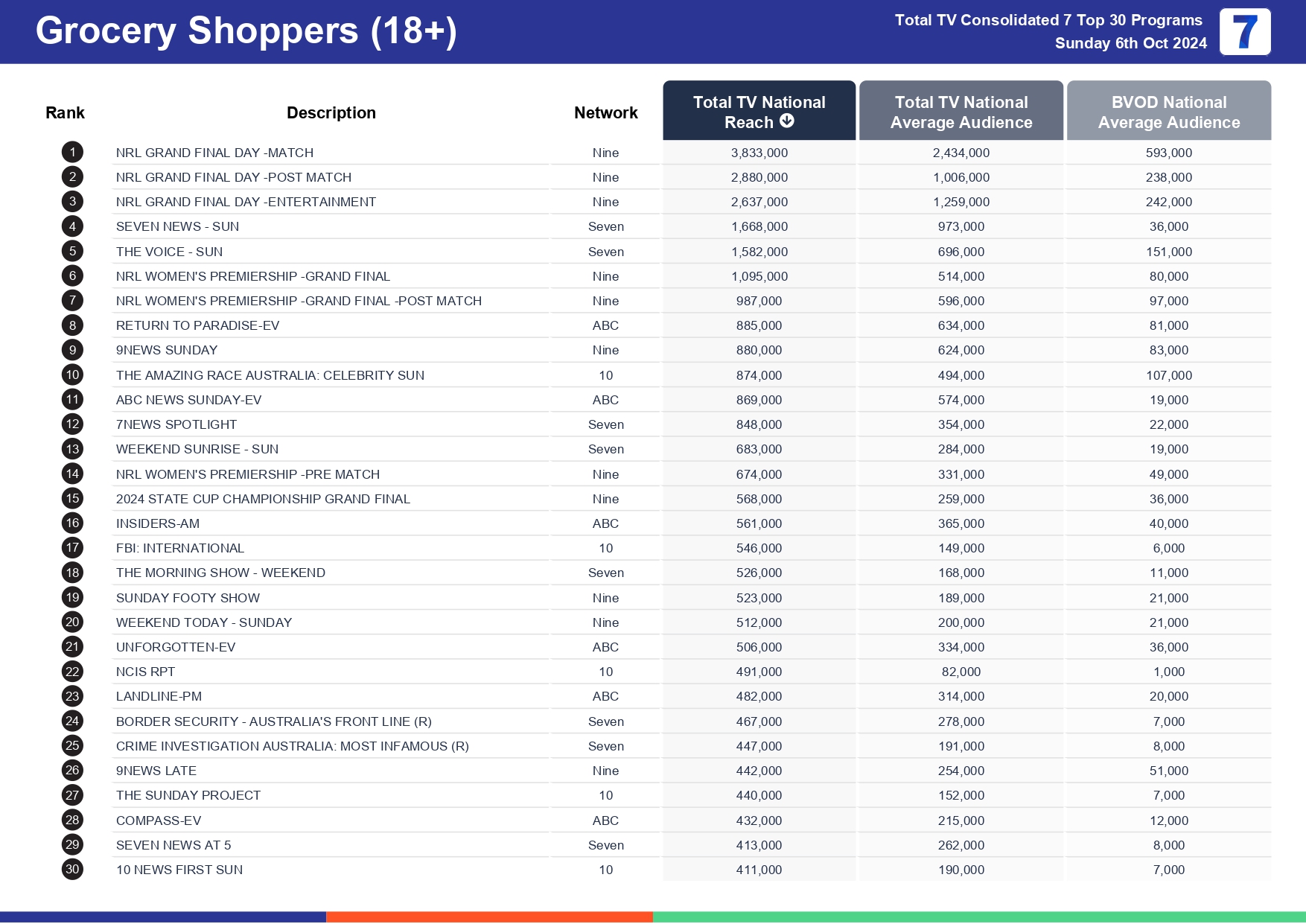The width and height of the screenshot is (1306, 924).
Task: Select the rank 17 number badge
Action: click(x=72, y=548)
